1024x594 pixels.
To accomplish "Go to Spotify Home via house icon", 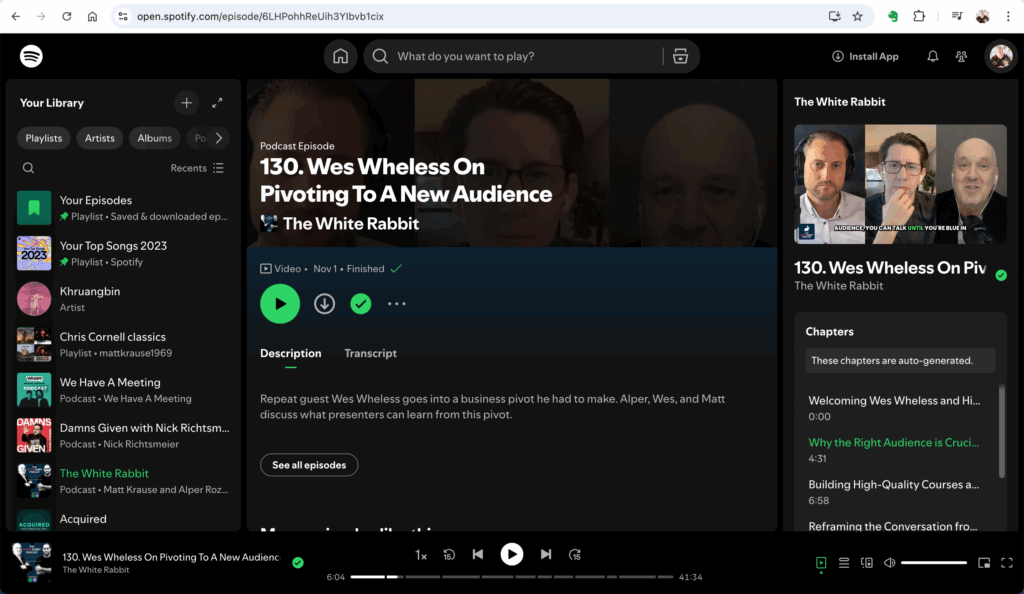I will click(340, 57).
